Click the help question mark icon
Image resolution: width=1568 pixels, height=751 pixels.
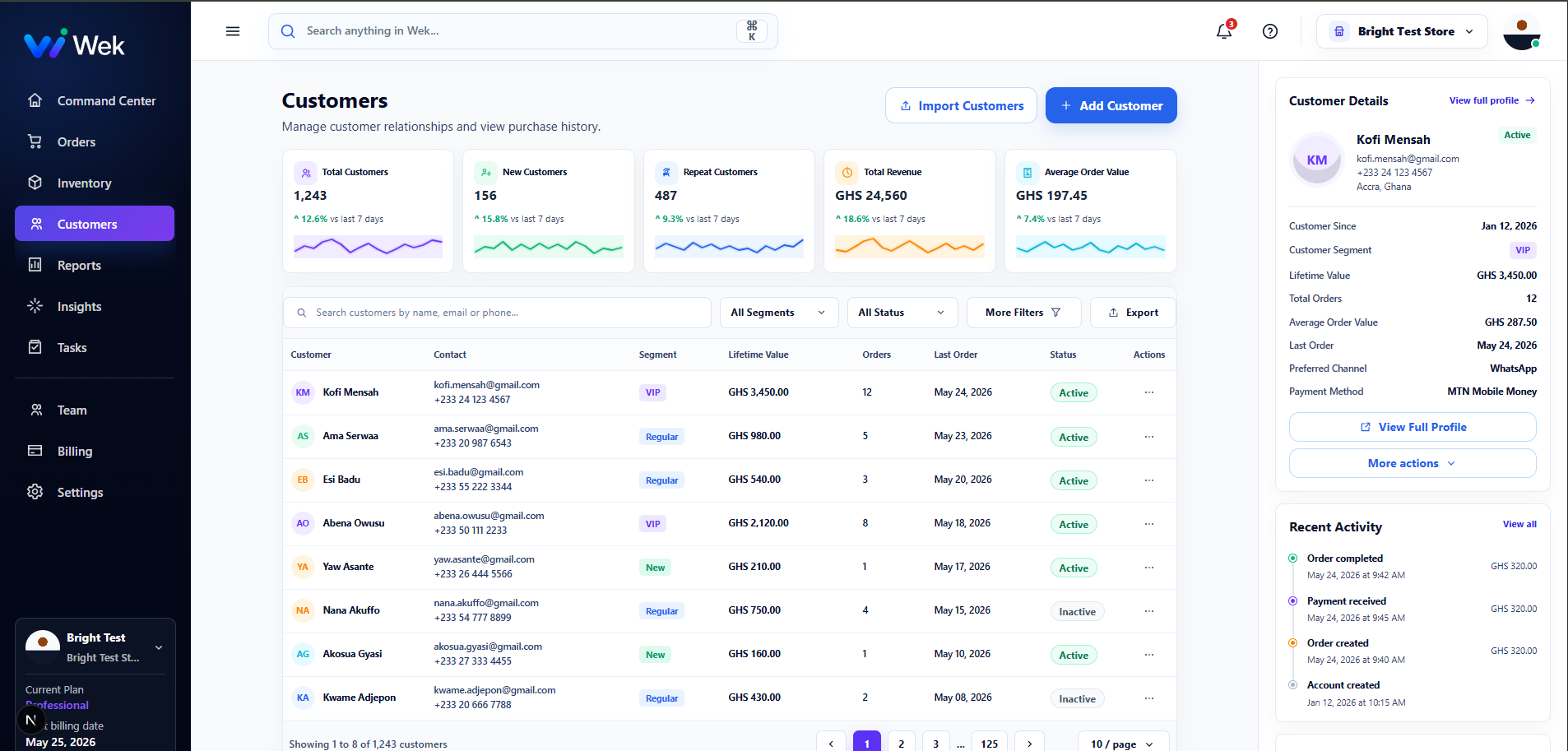click(x=1270, y=31)
